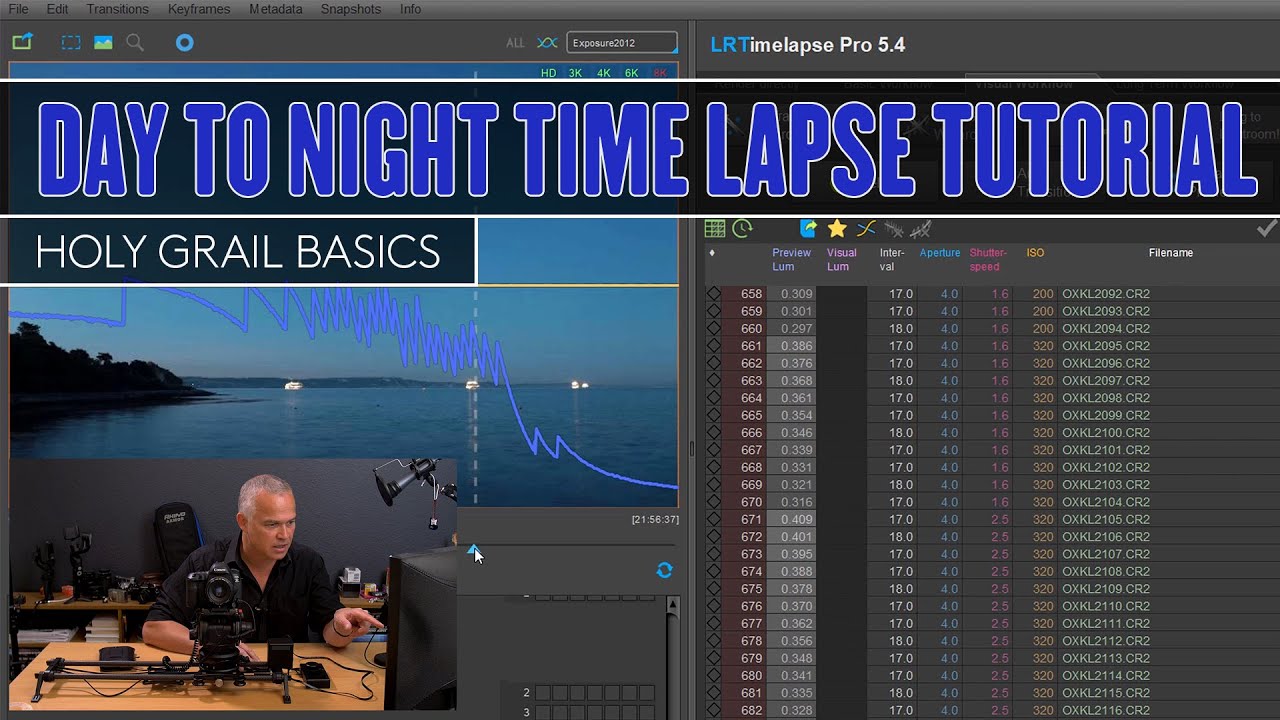Viewport: 1280px width, 720px height.
Task: Open the Keyframes menu
Action: click(199, 9)
